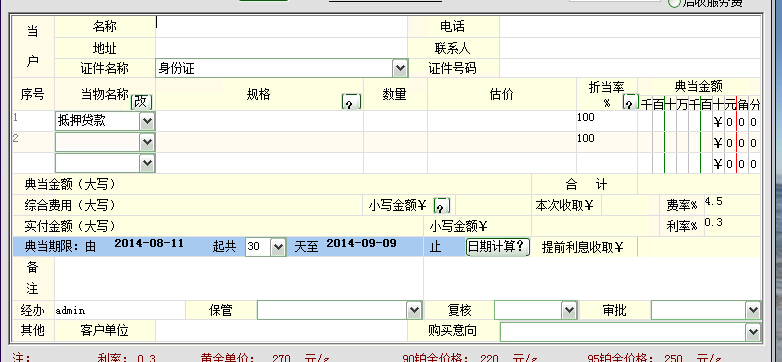Click the 综合费用（大写） label
This screenshot has width=782, height=362.
[70, 205]
